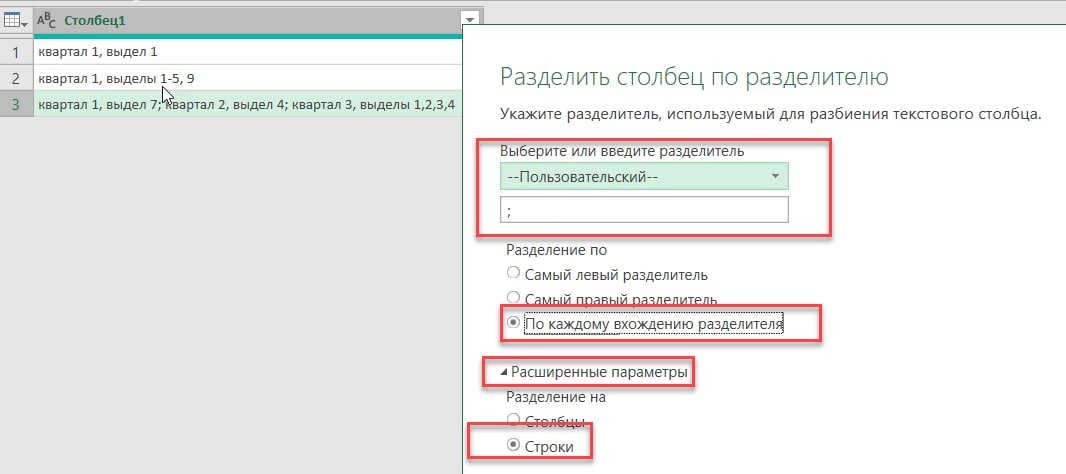Image resolution: width=1066 pixels, height=474 pixels.
Task: Select 'Самый левый разделитель' radio option
Action: pos(513,275)
